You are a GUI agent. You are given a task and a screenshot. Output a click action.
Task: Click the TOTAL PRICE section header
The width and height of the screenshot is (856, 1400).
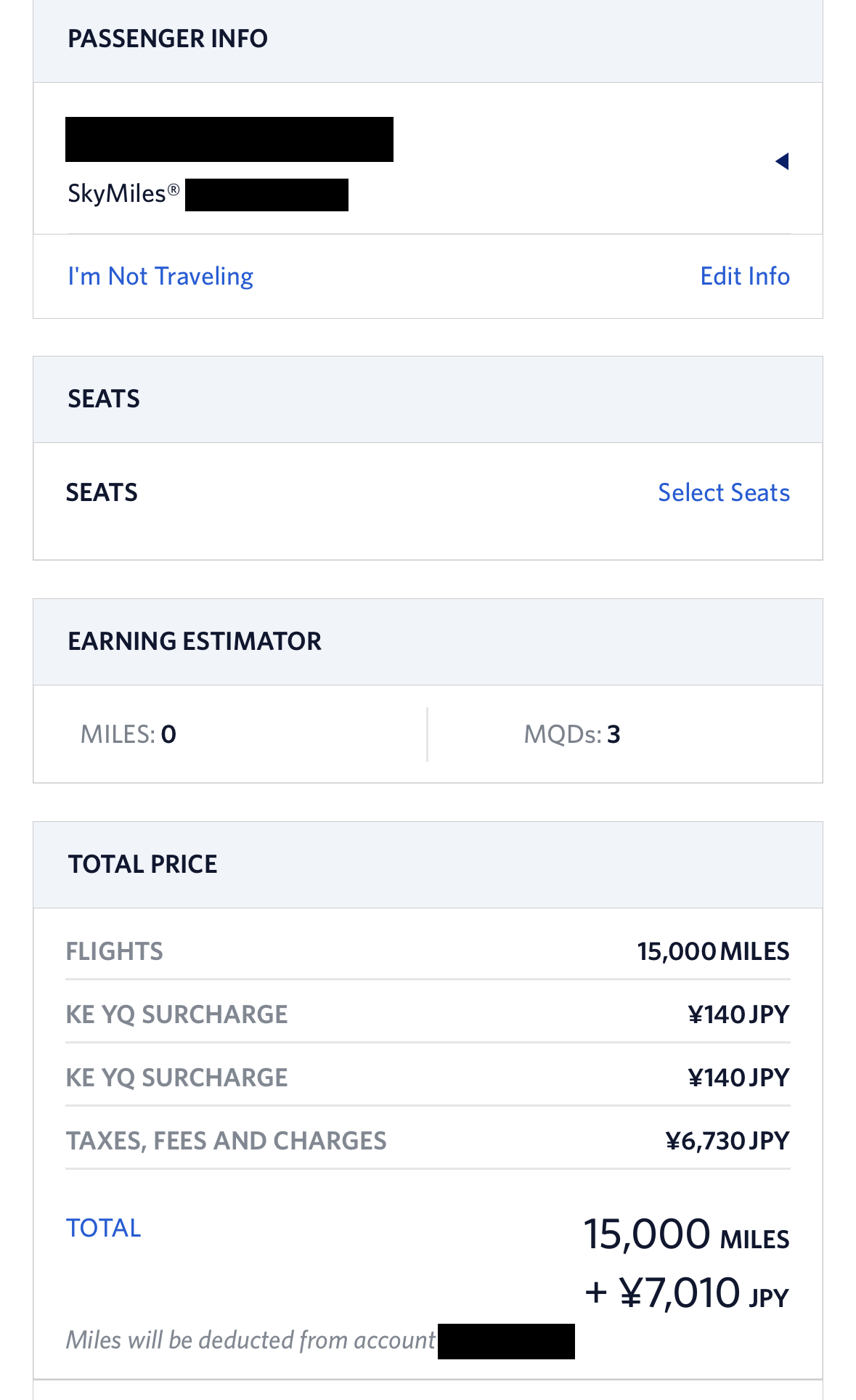click(x=143, y=865)
